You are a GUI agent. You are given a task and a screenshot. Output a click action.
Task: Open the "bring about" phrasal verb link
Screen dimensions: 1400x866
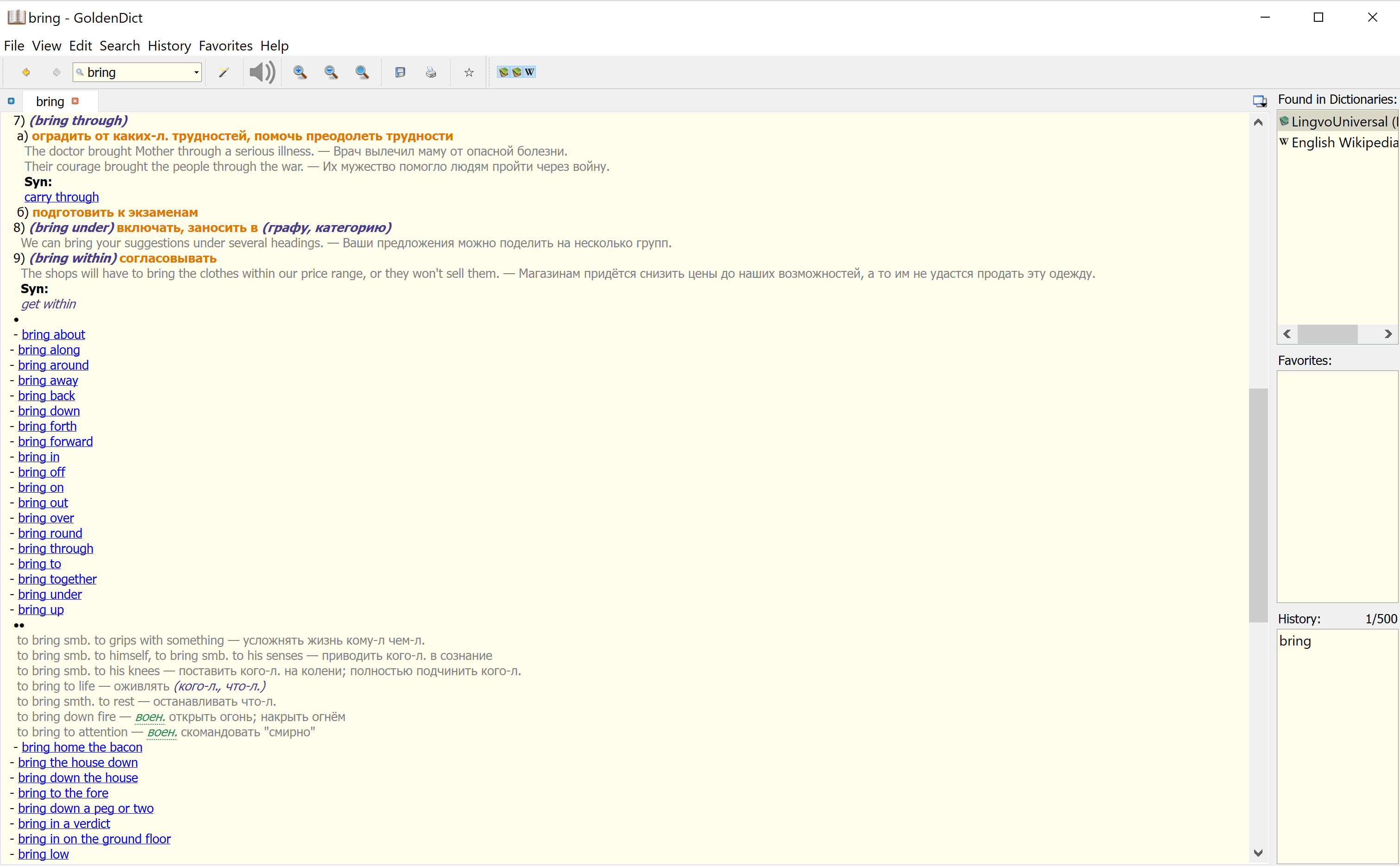53,334
